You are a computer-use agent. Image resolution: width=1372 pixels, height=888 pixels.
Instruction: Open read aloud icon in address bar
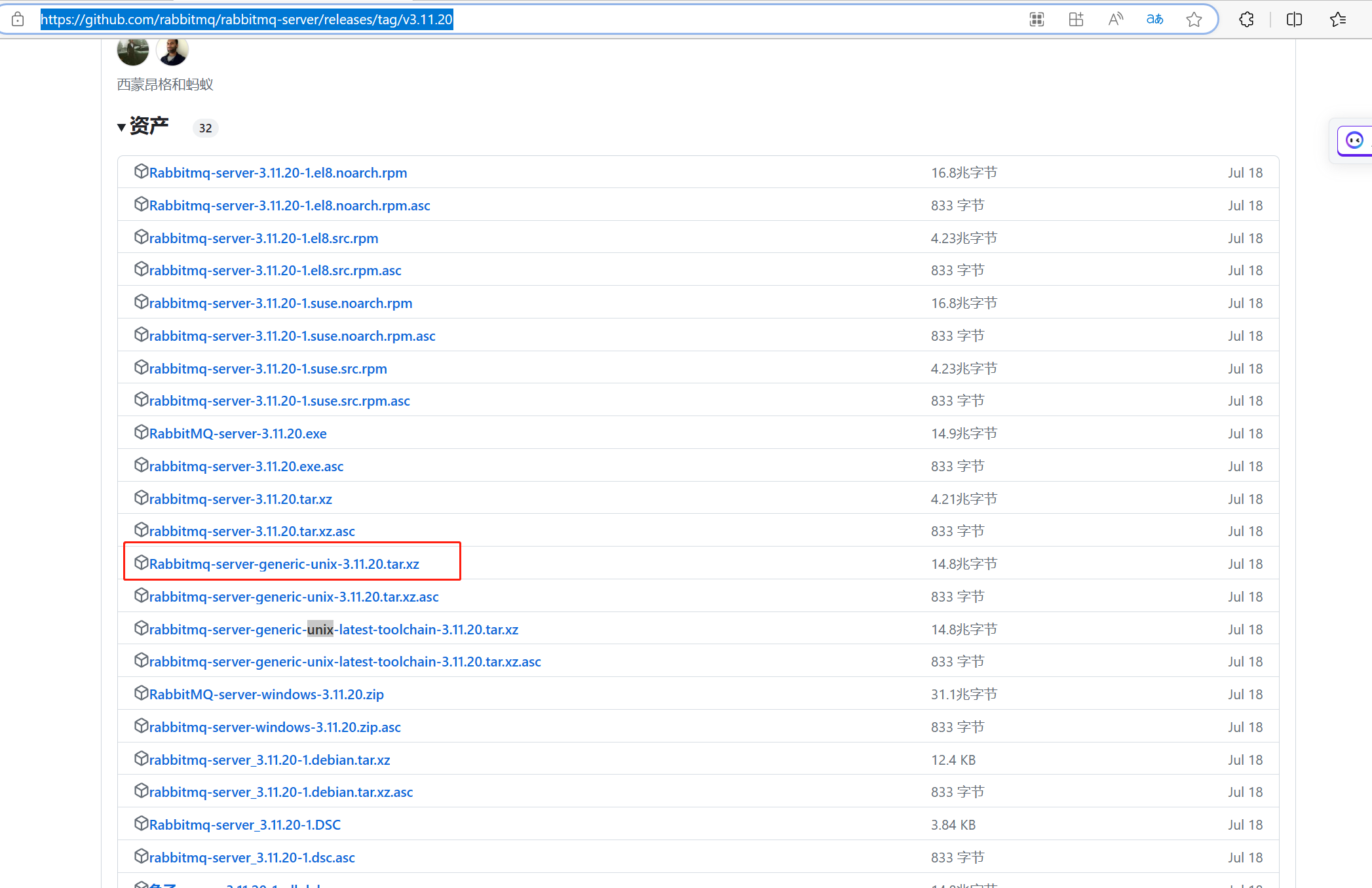click(1115, 20)
